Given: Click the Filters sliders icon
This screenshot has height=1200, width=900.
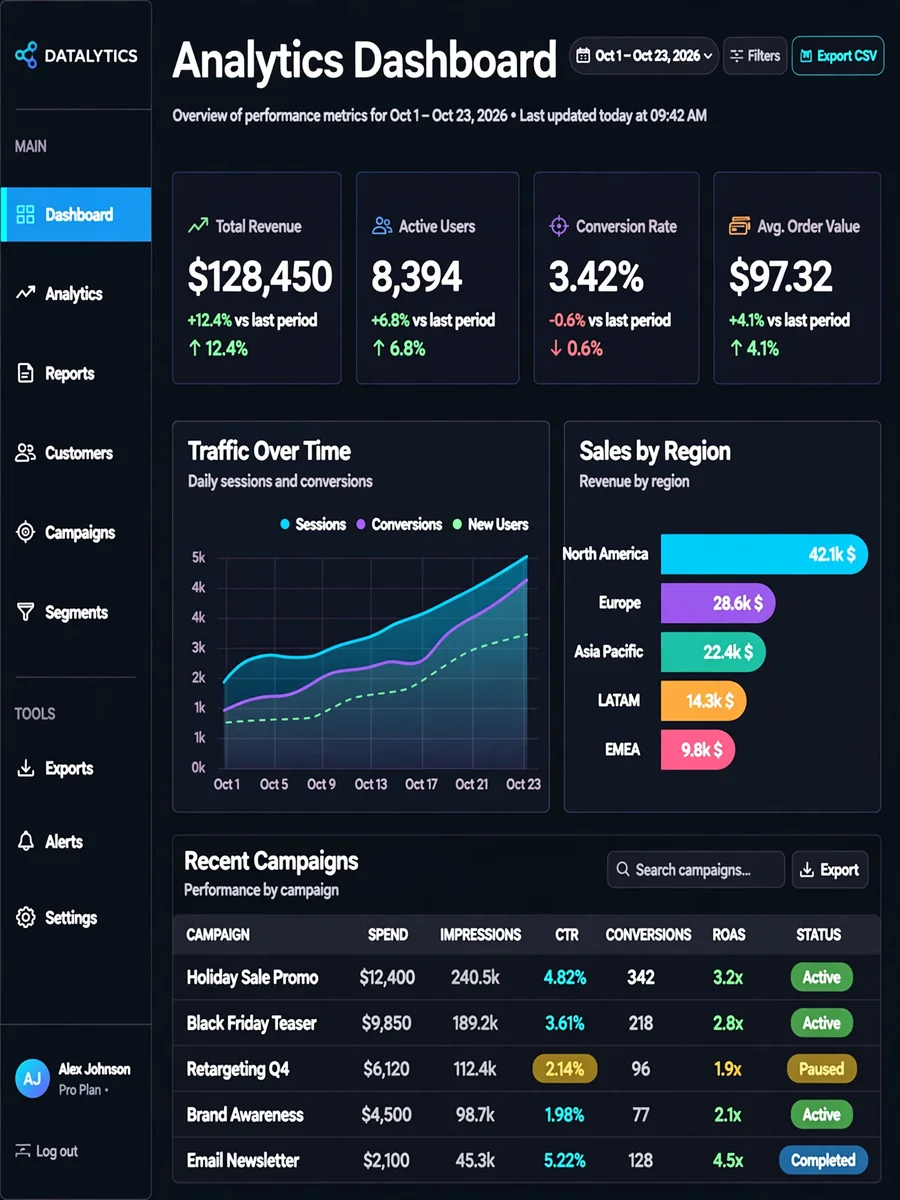Looking at the screenshot, I should [x=737, y=56].
